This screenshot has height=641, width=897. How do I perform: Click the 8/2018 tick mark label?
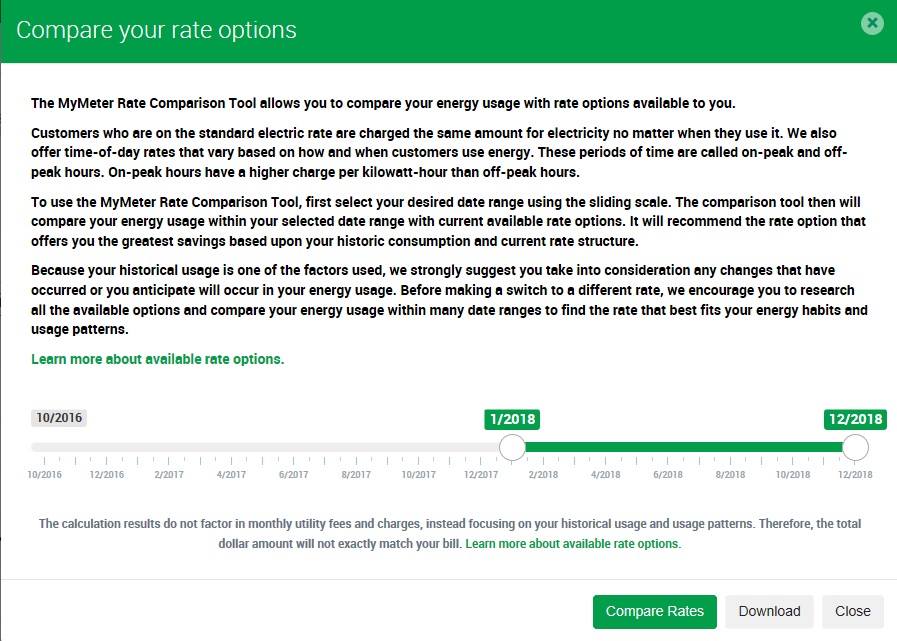point(731,474)
